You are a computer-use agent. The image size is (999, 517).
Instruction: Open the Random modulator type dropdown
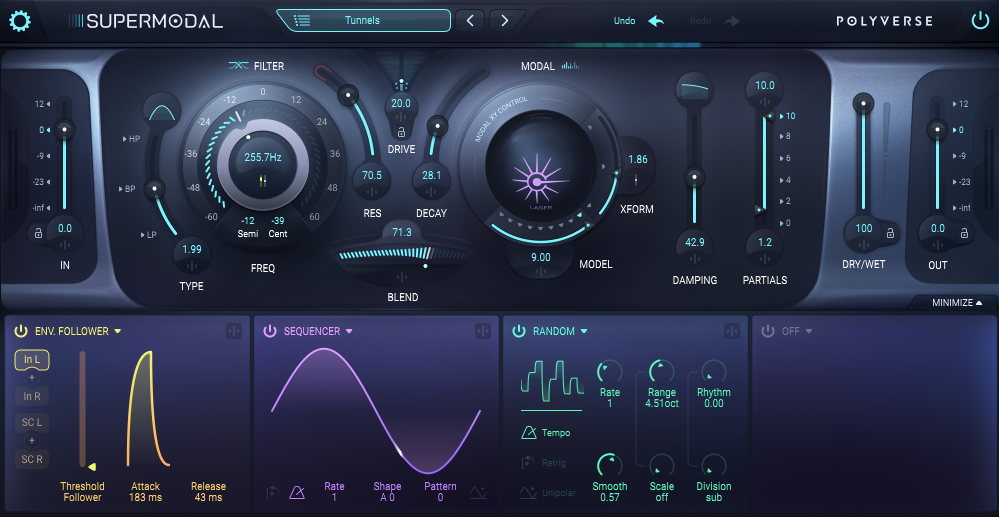pyautogui.click(x=584, y=331)
